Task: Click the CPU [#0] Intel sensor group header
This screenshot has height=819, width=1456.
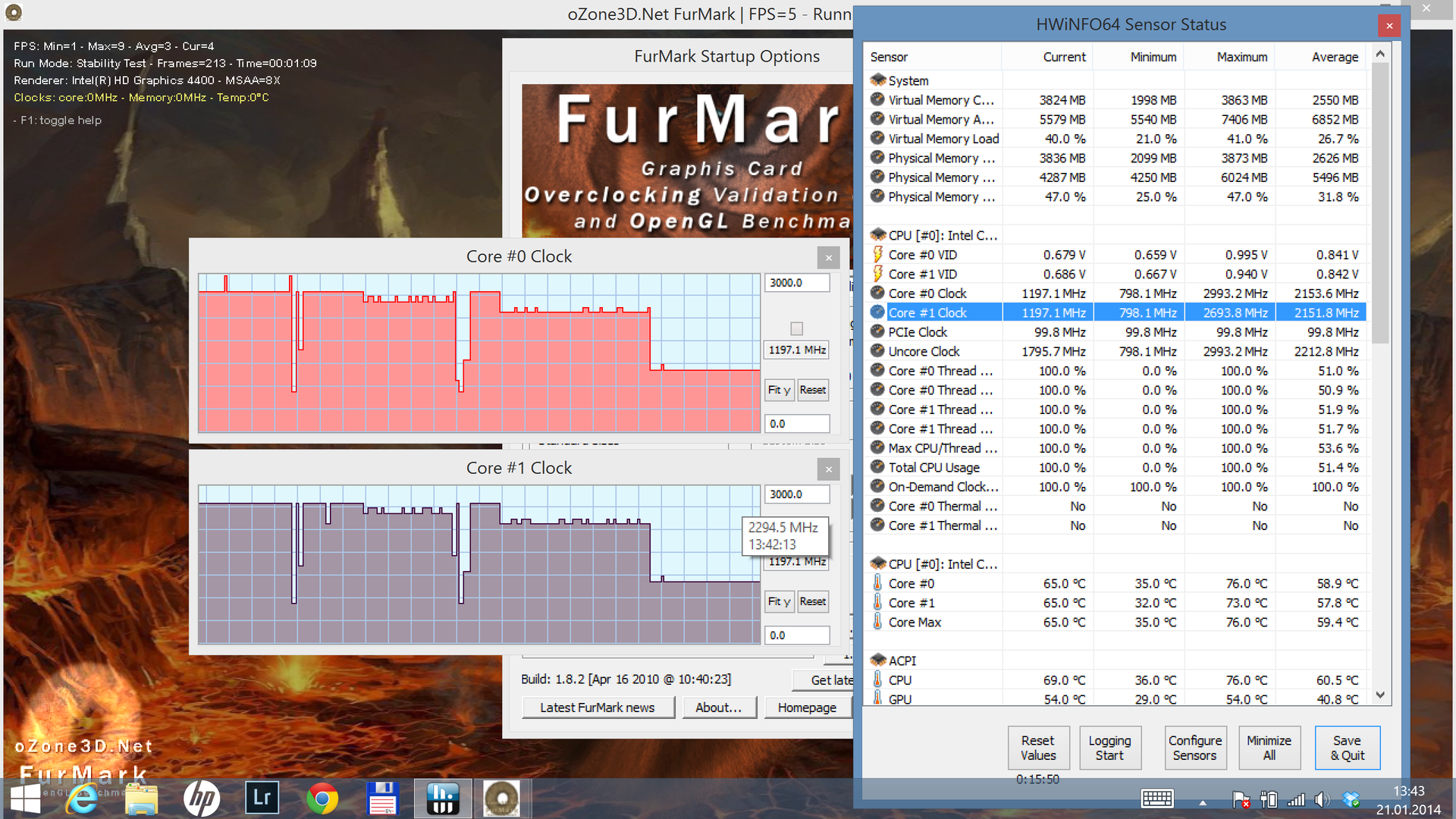Action: tap(943, 235)
